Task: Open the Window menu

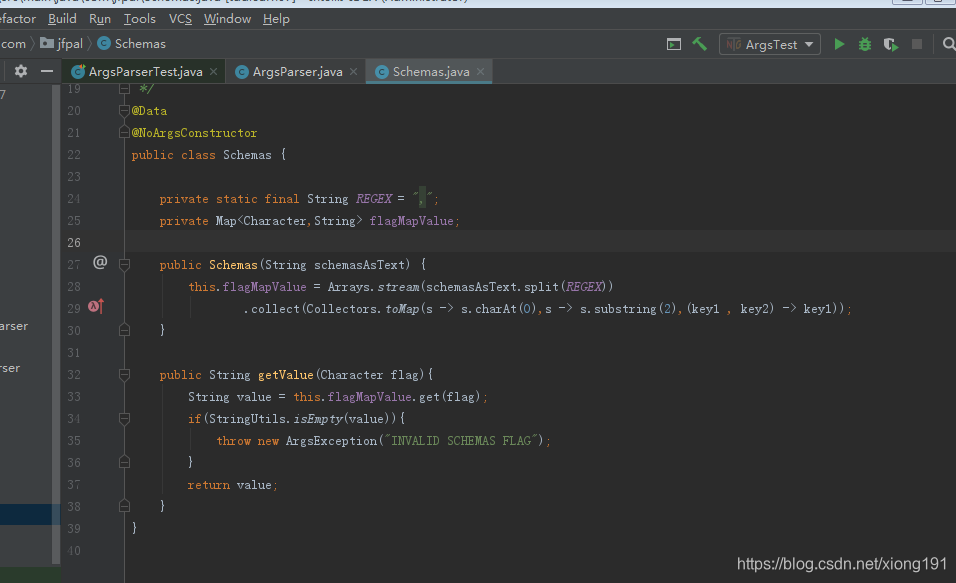Action: [x=227, y=19]
